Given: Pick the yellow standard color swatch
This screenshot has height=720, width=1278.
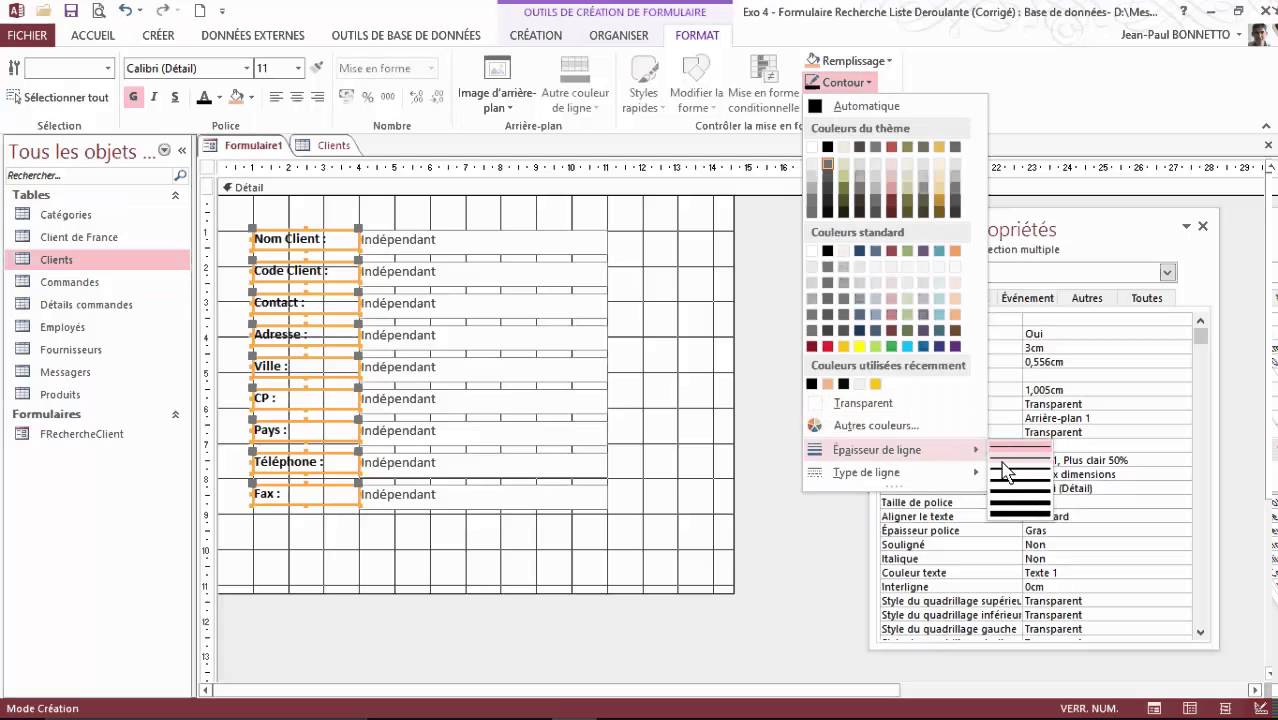Looking at the screenshot, I should click(860, 347).
